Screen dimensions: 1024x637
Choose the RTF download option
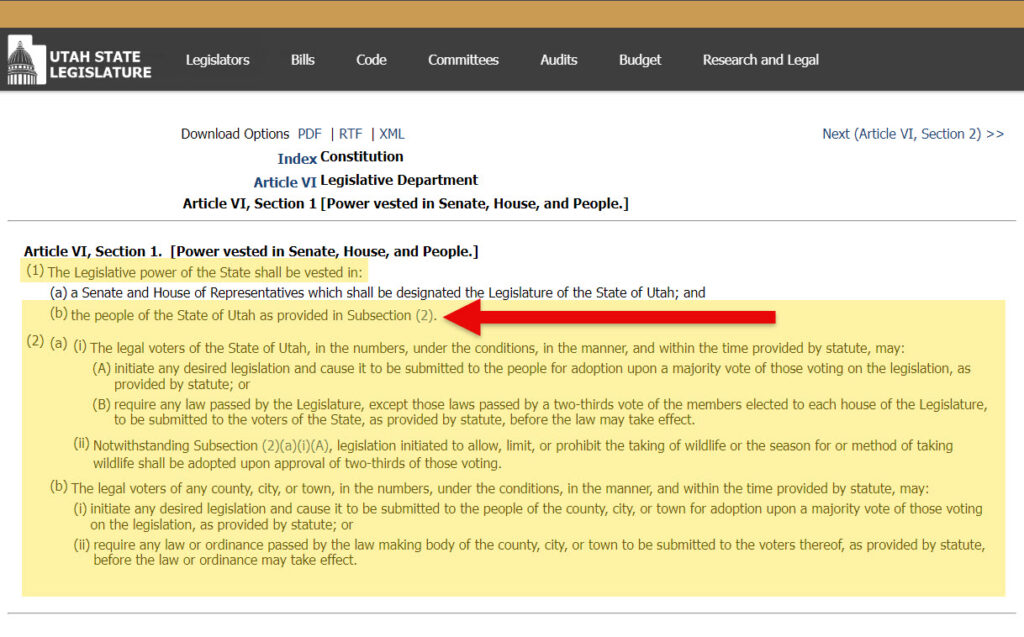coord(350,134)
